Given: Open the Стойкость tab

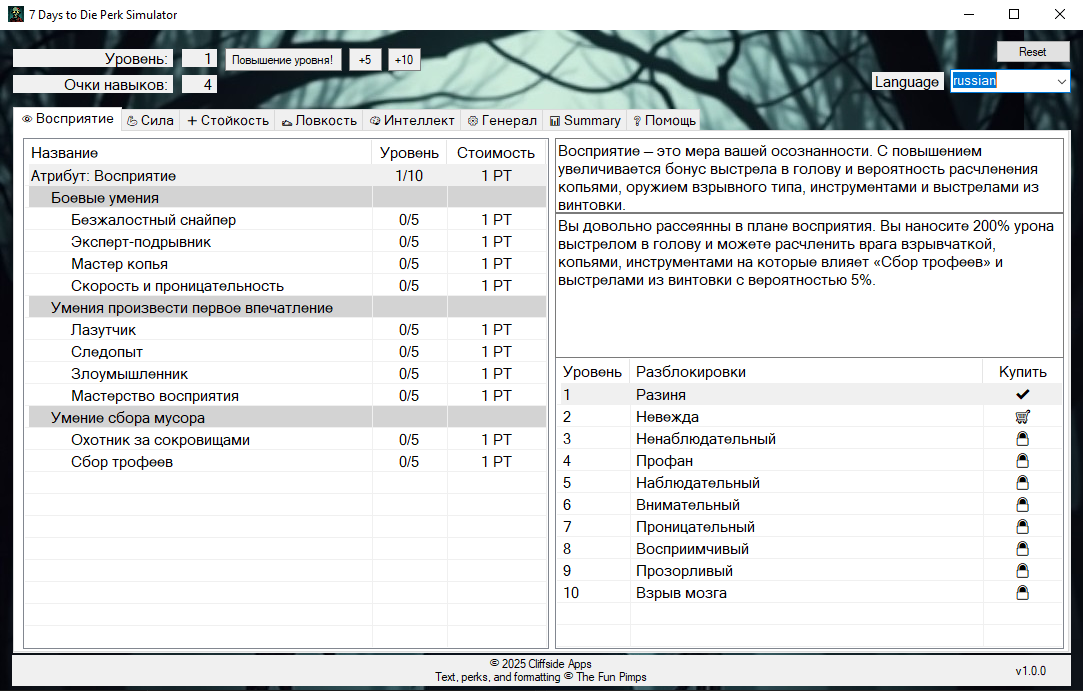Looking at the screenshot, I should pos(227,120).
